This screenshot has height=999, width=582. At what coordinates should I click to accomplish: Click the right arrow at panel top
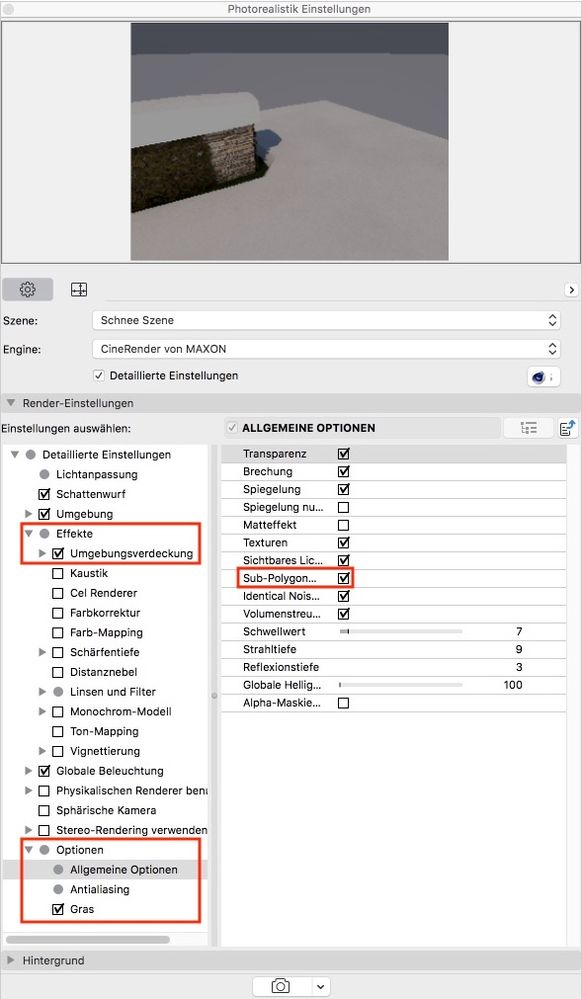tap(571, 290)
